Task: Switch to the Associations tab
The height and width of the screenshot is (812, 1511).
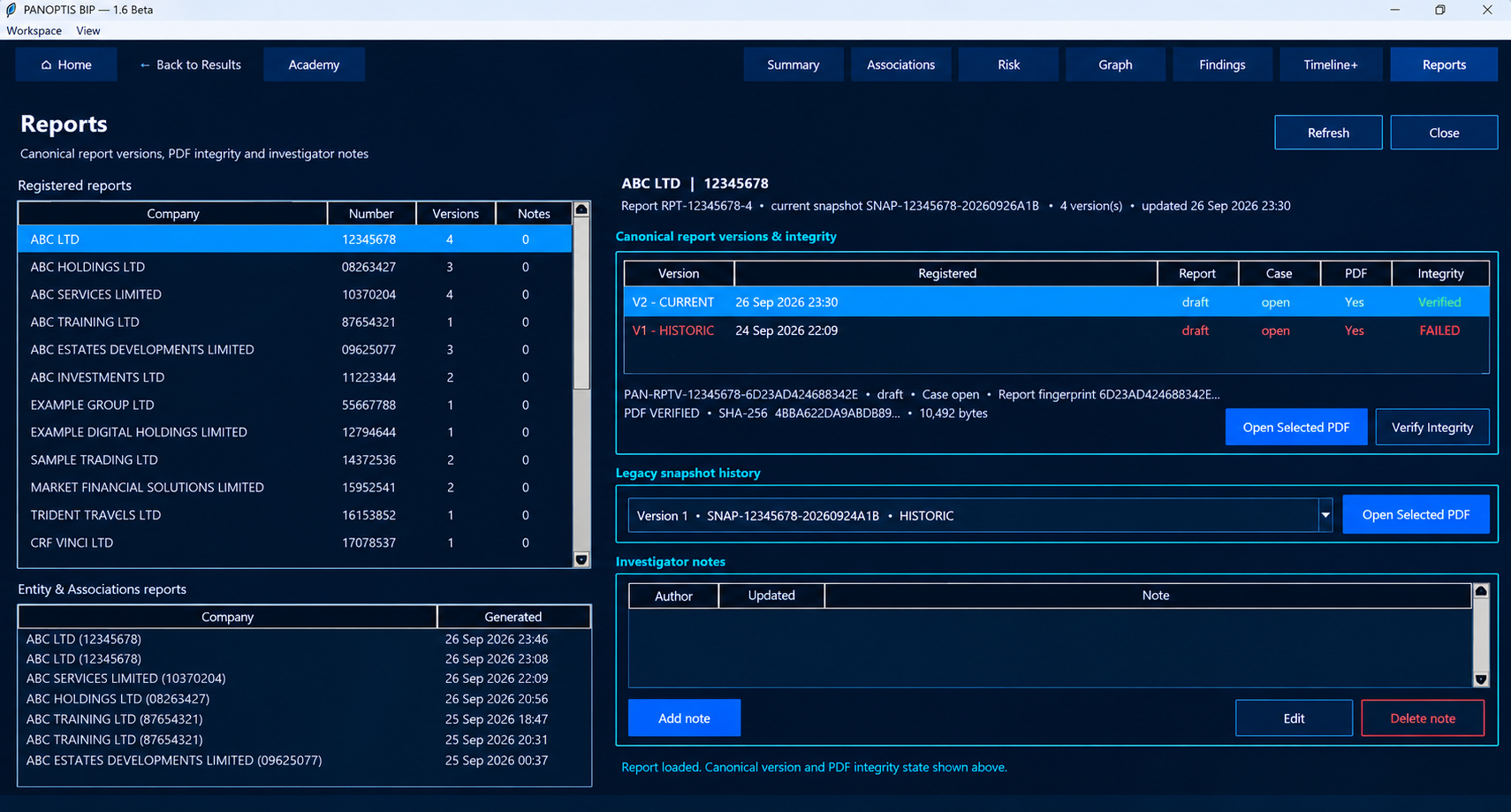Action: 900,65
